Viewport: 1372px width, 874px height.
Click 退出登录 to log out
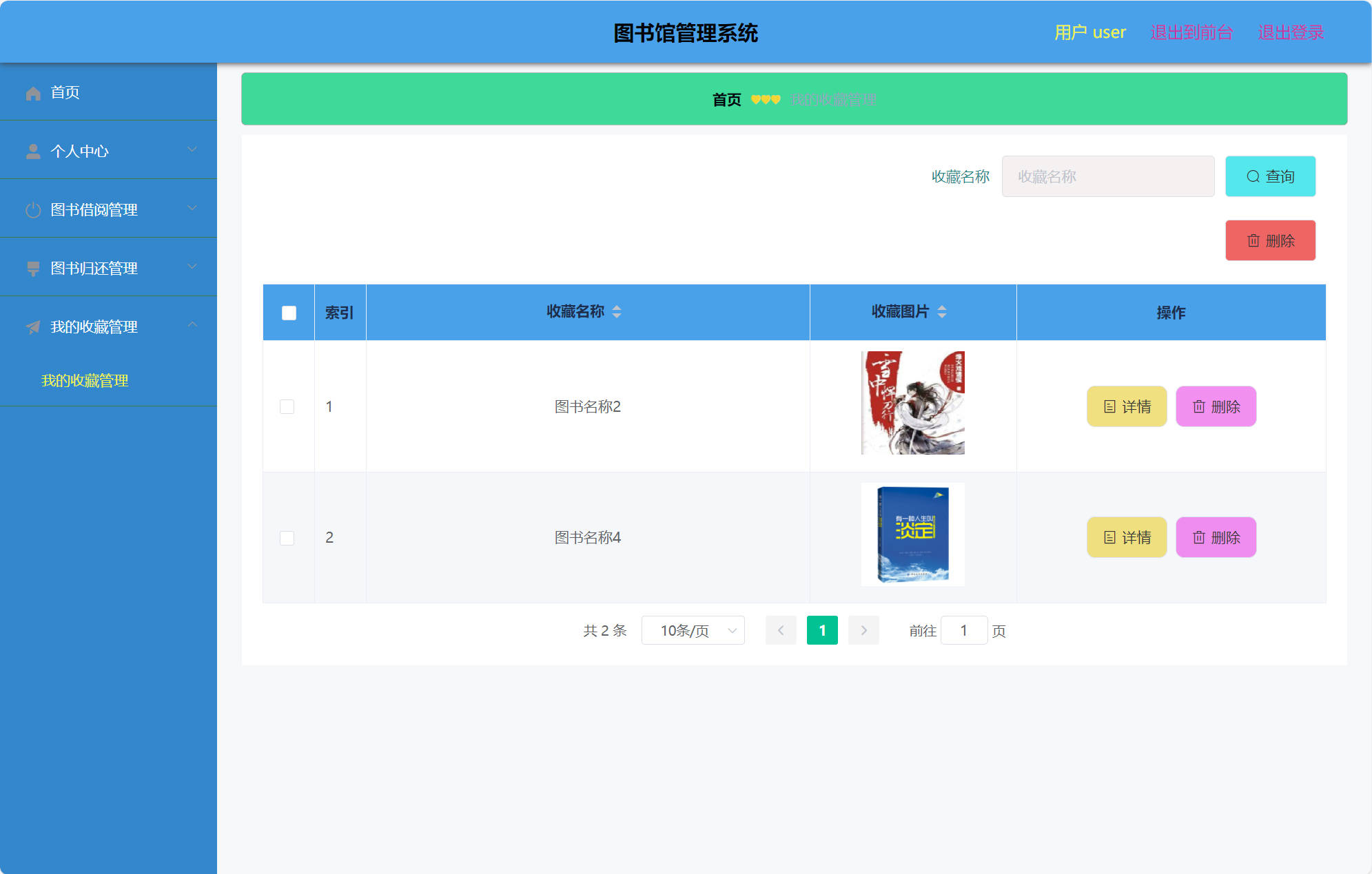coord(1290,32)
